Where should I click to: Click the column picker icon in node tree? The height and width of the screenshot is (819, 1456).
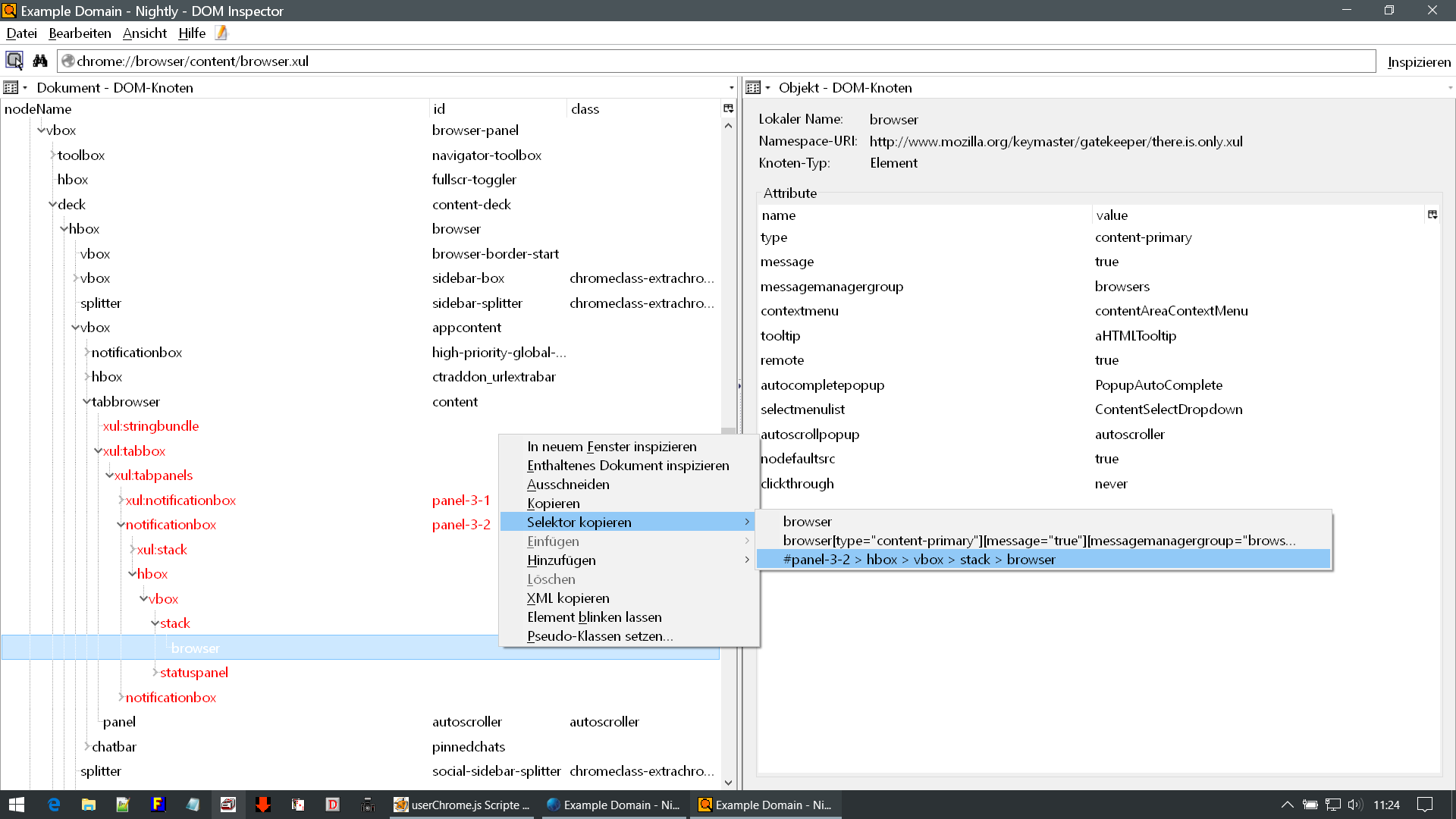tap(728, 108)
